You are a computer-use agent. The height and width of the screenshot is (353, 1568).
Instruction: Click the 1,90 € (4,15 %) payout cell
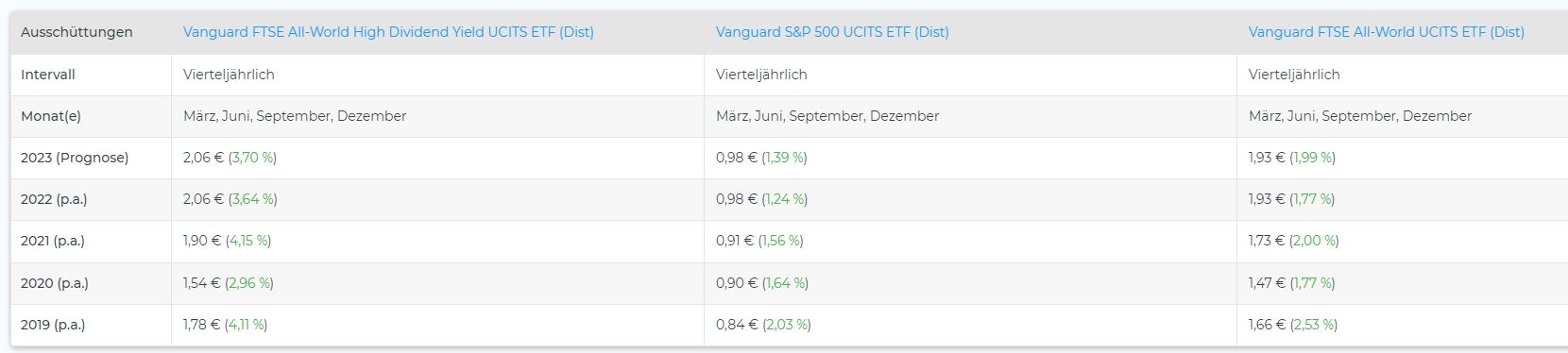tap(227, 241)
